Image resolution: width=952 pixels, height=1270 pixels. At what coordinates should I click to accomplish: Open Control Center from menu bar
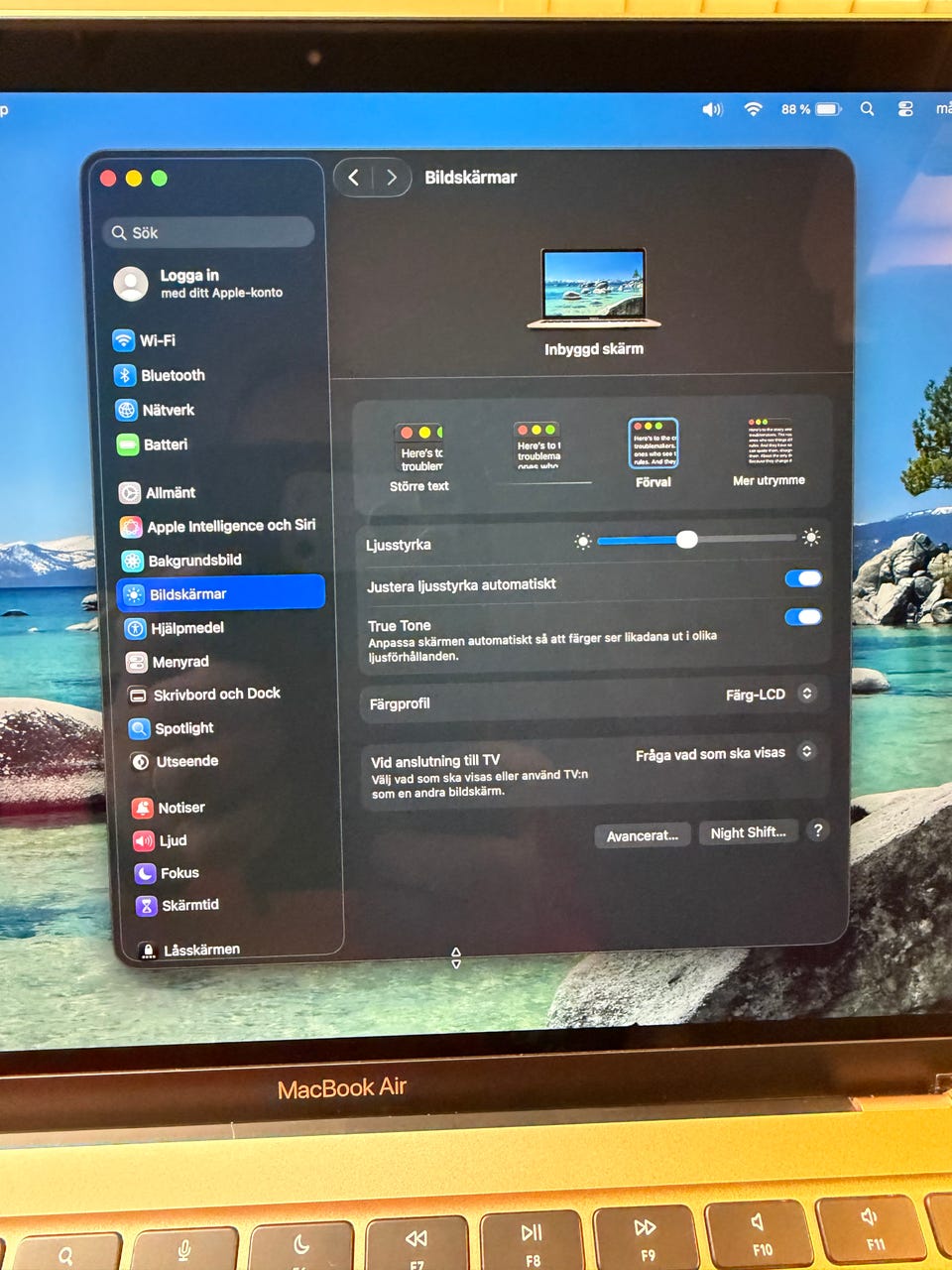pos(905,109)
